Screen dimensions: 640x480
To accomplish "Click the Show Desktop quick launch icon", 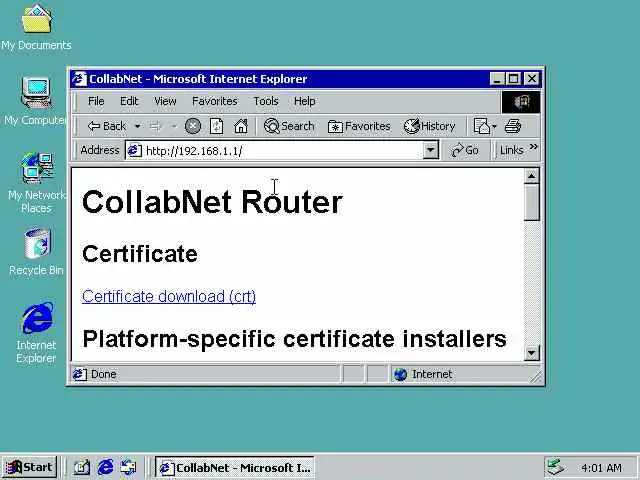I will click(82, 467).
